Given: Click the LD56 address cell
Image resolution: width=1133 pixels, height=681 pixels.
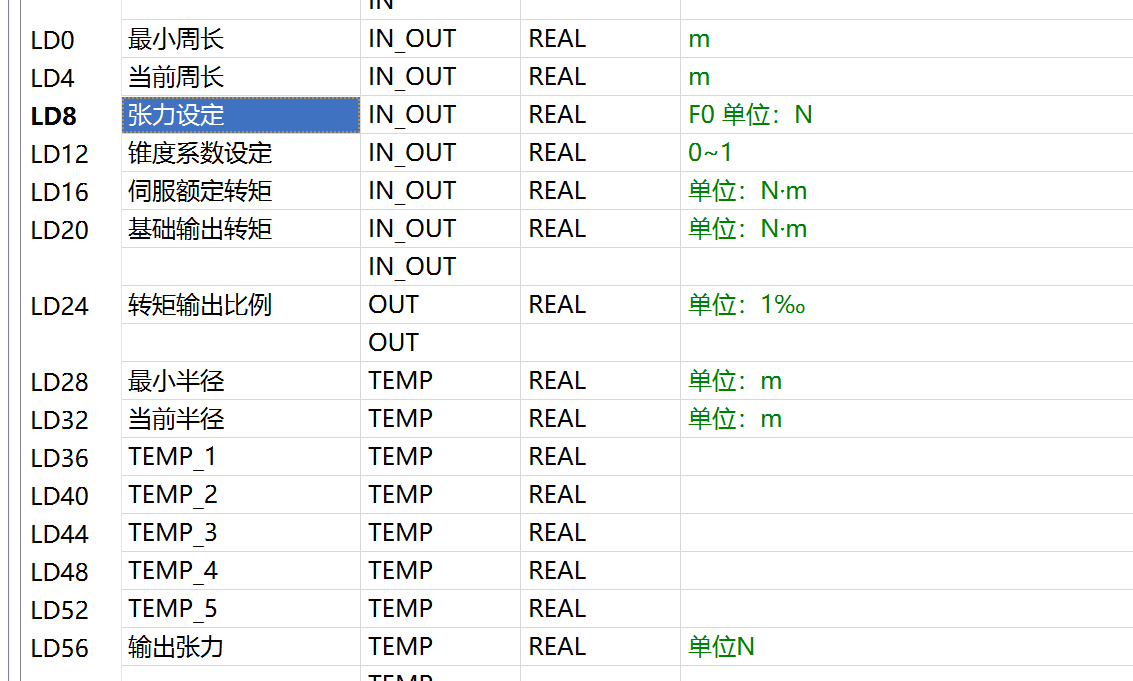Looking at the screenshot, I should pyautogui.click(x=59, y=648).
